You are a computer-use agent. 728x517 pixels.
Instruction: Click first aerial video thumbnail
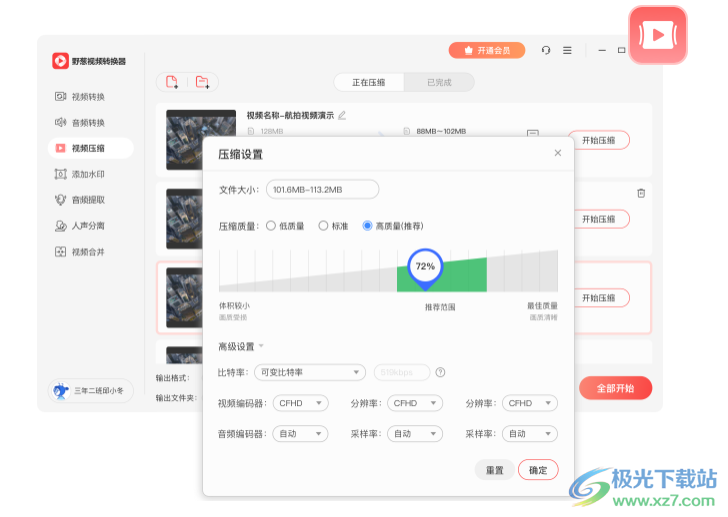[201, 140]
